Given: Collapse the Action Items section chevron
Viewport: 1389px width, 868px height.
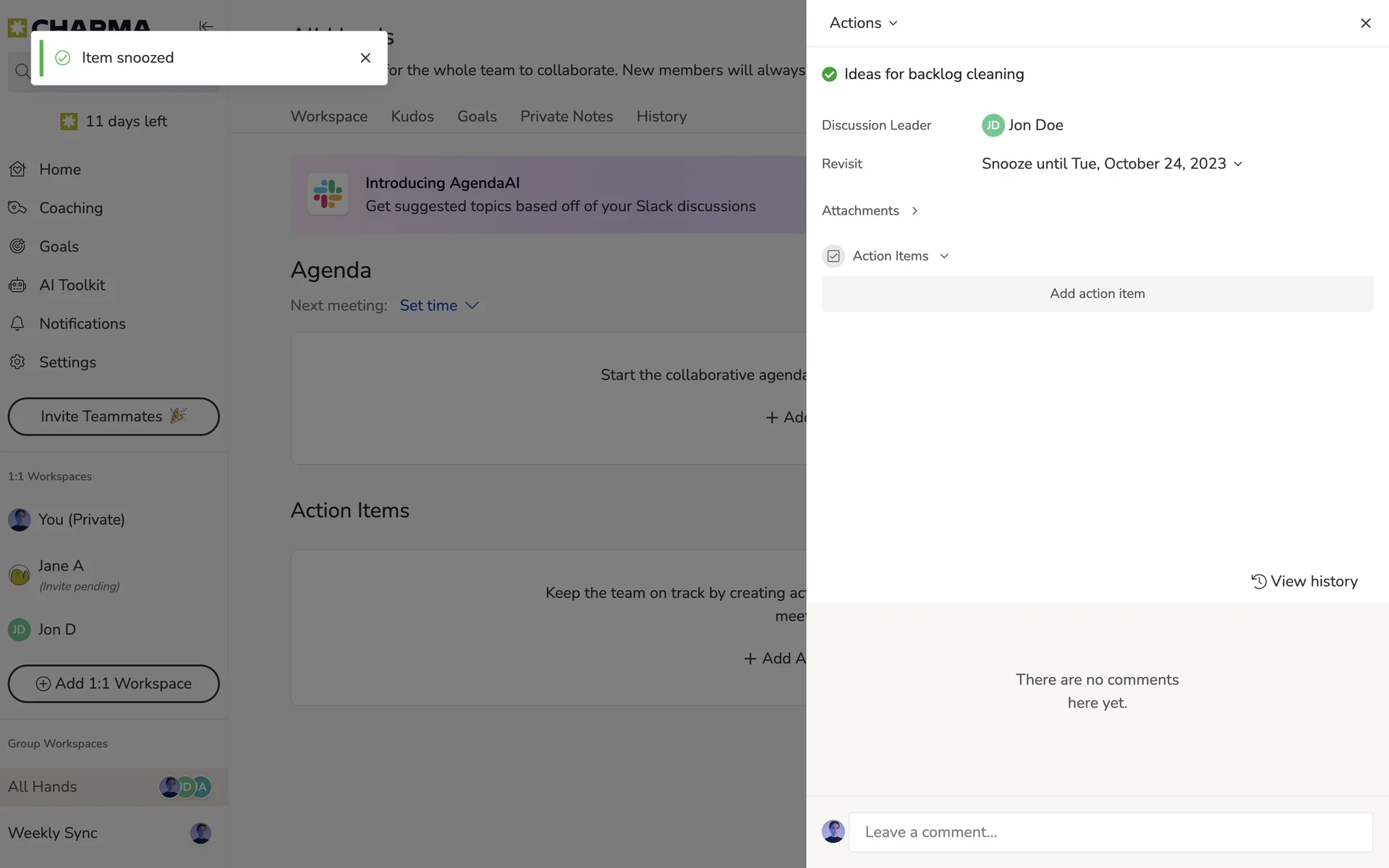Looking at the screenshot, I should pos(944,256).
